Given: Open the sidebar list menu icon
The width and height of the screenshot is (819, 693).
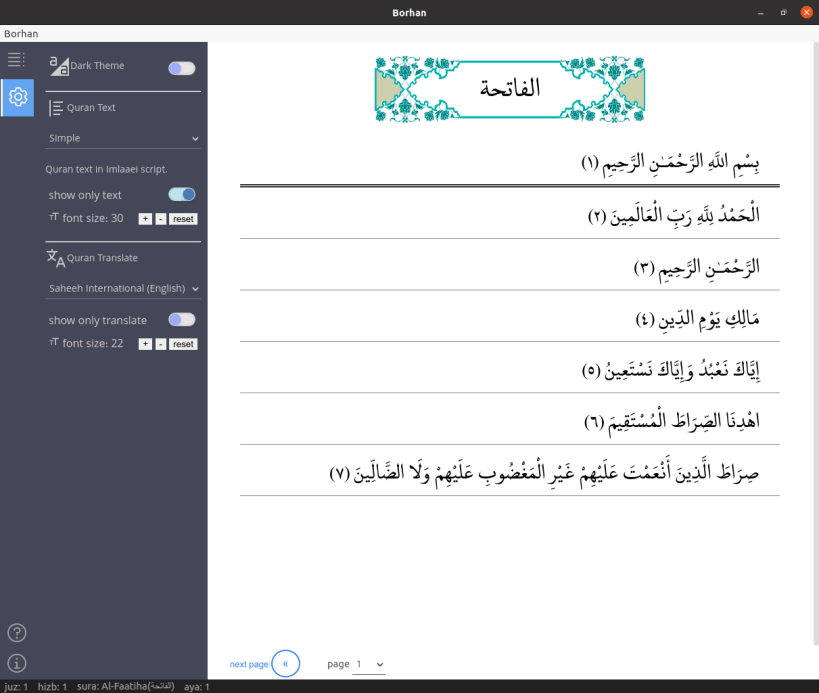Looking at the screenshot, I should click(16, 60).
